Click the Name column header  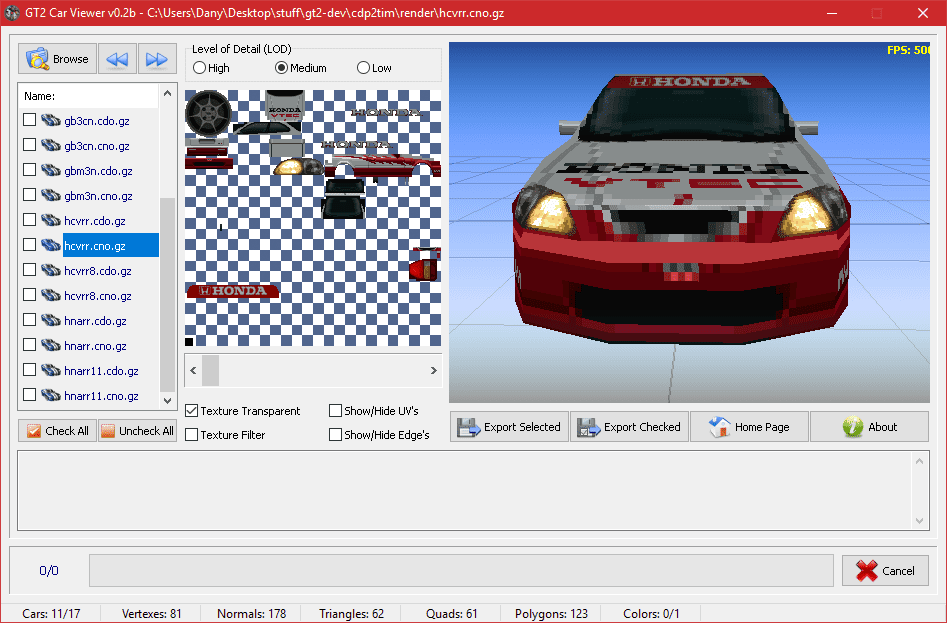click(89, 95)
